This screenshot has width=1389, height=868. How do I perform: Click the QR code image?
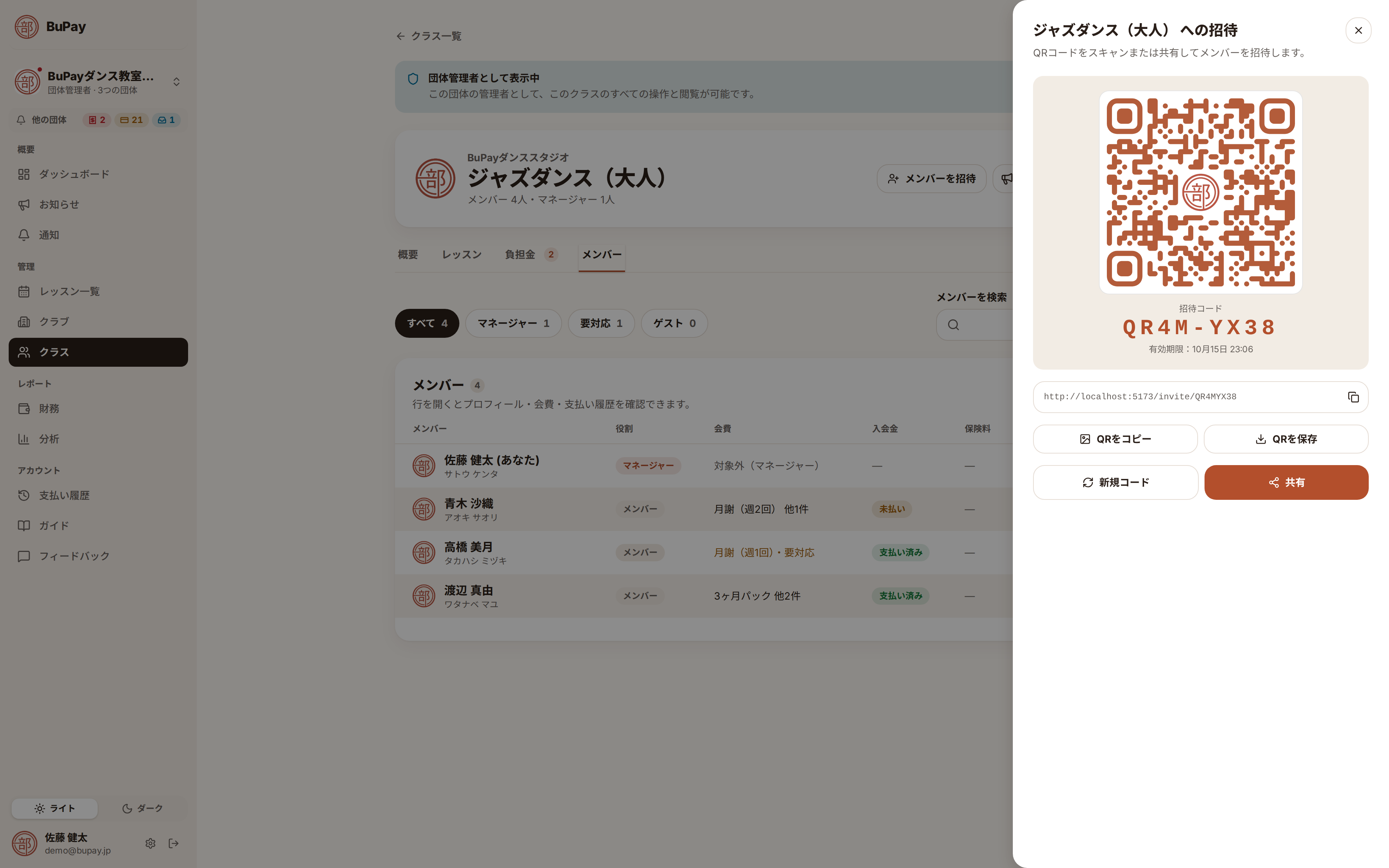click(1200, 192)
